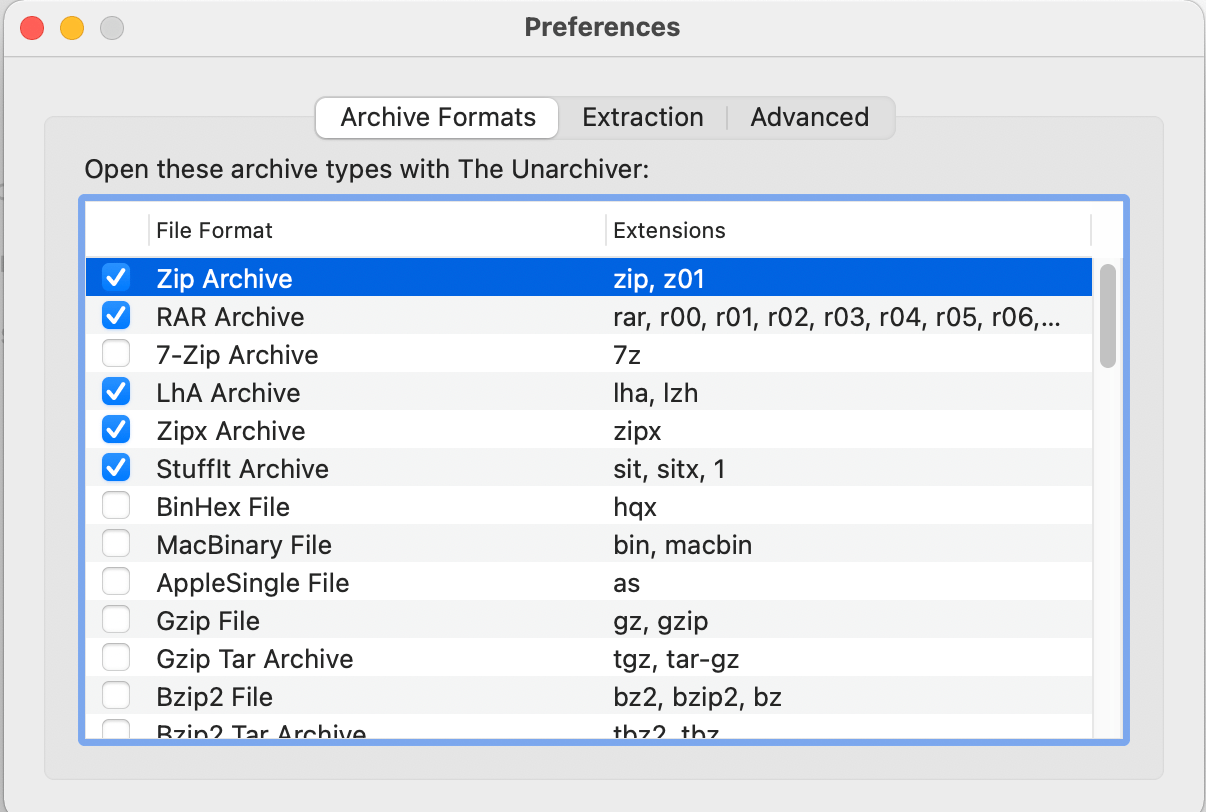
Task: Disable the Zipx Archive checkbox
Action: point(116,429)
